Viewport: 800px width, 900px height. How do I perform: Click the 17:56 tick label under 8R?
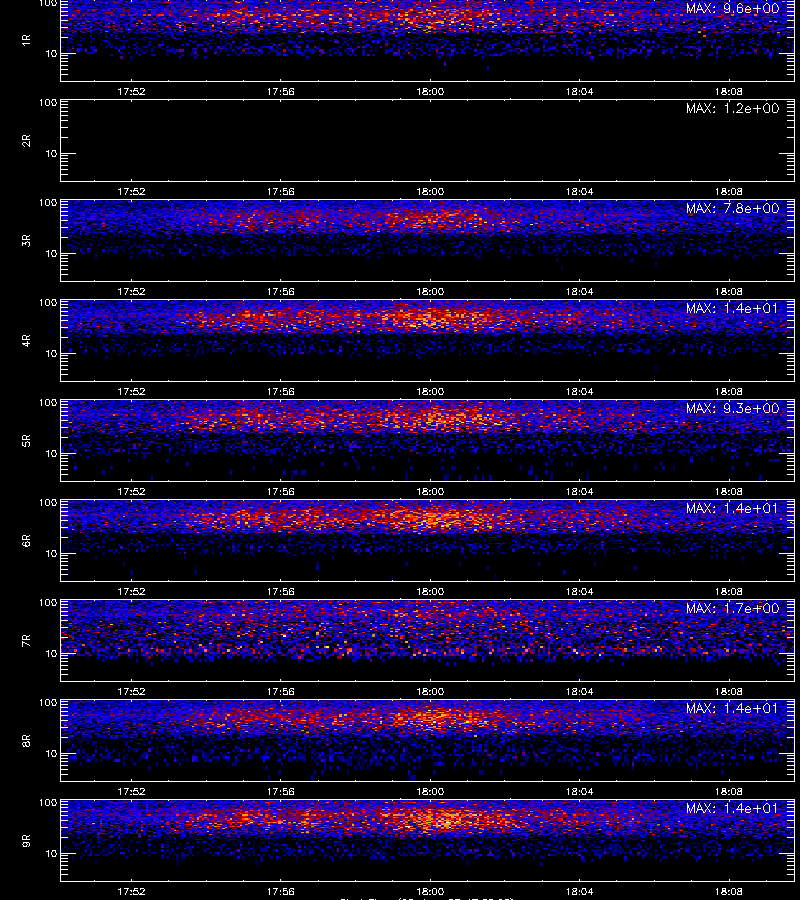(281, 792)
